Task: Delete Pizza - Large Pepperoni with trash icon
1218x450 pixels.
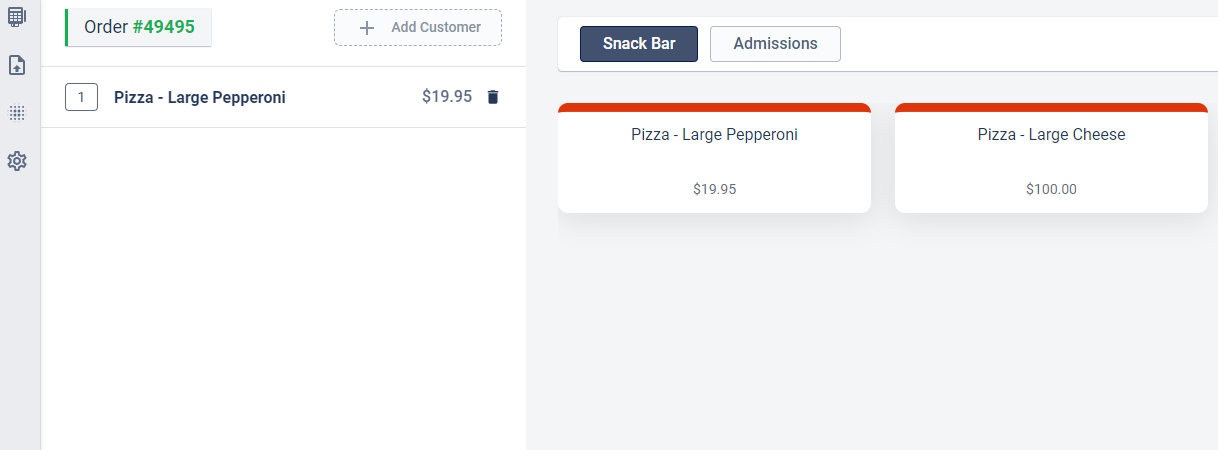Action: point(492,97)
